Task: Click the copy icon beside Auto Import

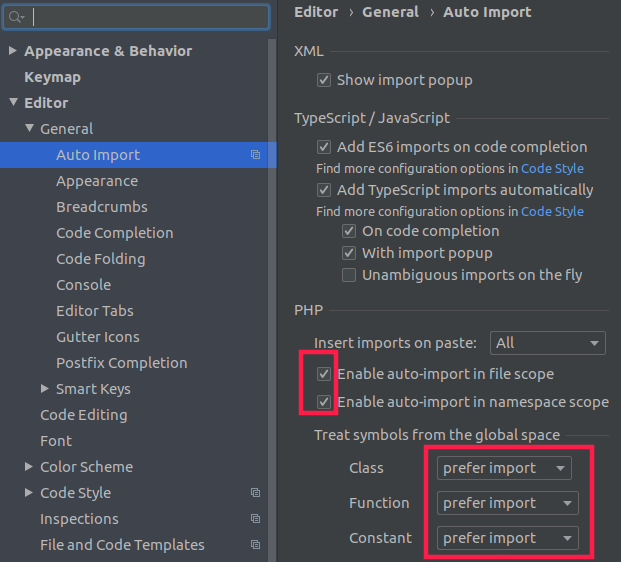Action: 255,155
